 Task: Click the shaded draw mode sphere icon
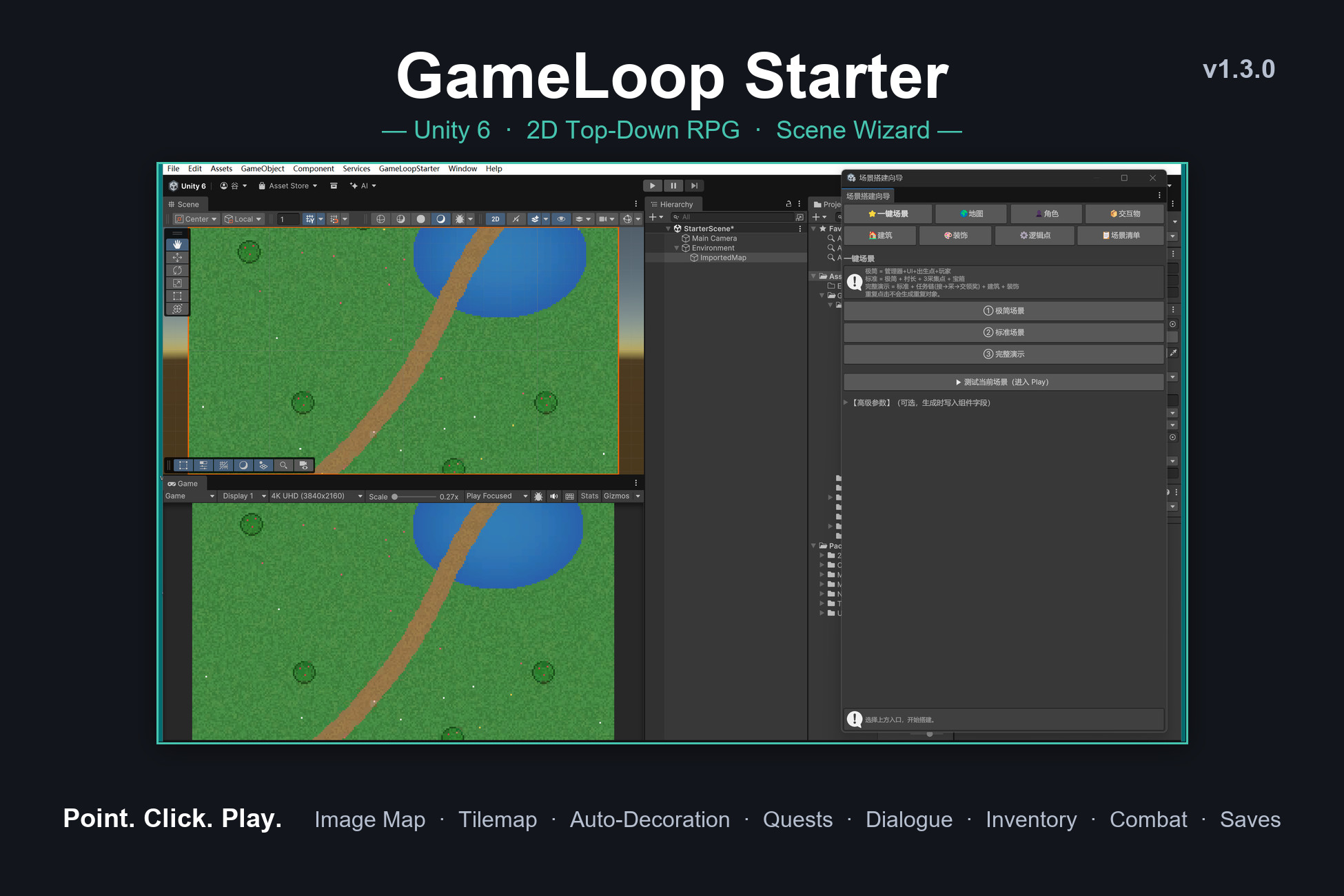coord(420,219)
